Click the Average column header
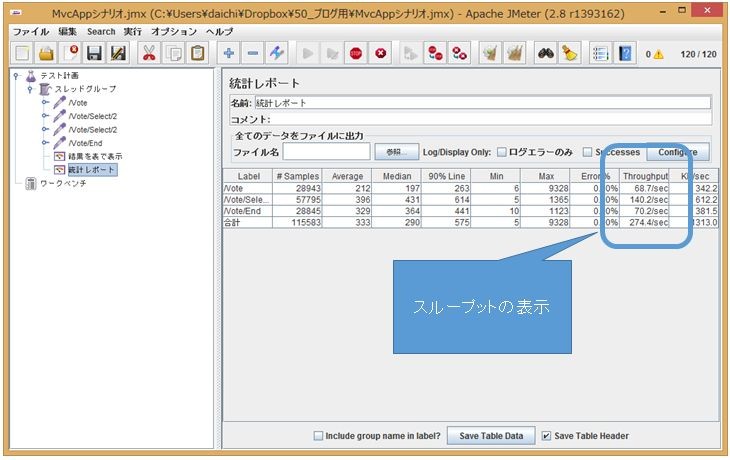Image resolution: width=730 pixels, height=460 pixels. pyautogui.click(x=347, y=176)
